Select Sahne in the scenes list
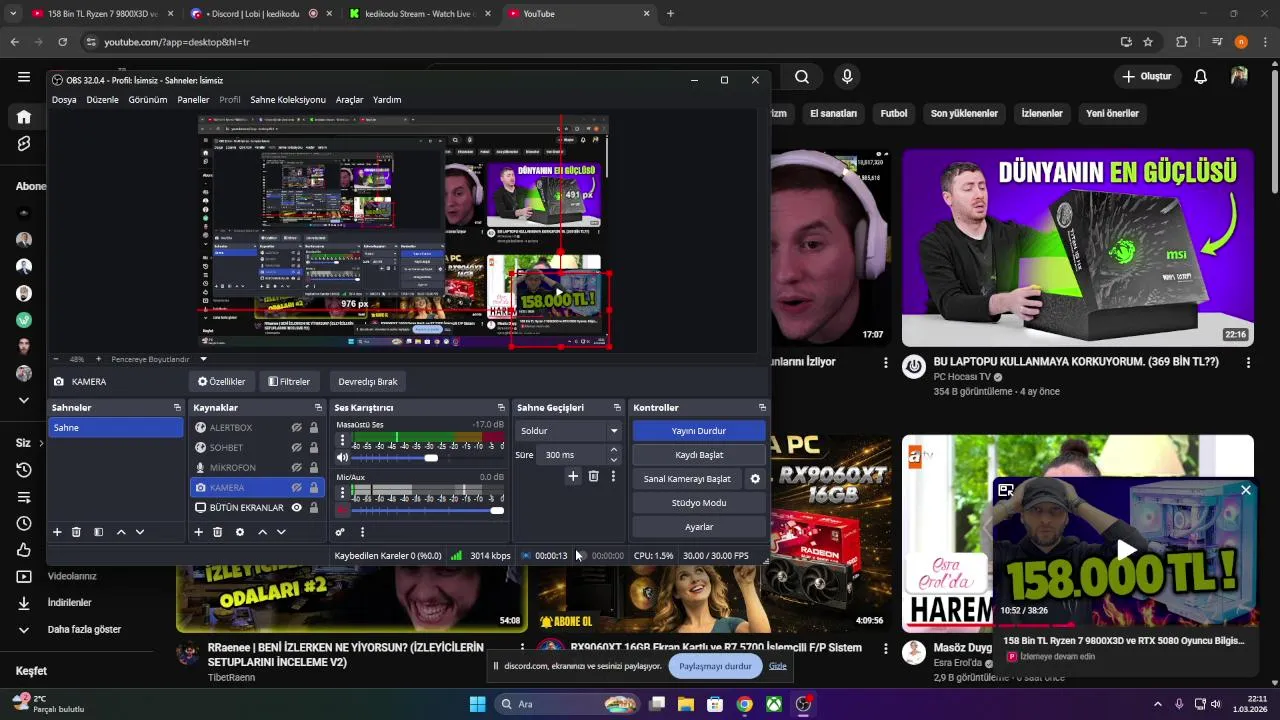The width and height of the screenshot is (1280, 720). coord(117,428)
